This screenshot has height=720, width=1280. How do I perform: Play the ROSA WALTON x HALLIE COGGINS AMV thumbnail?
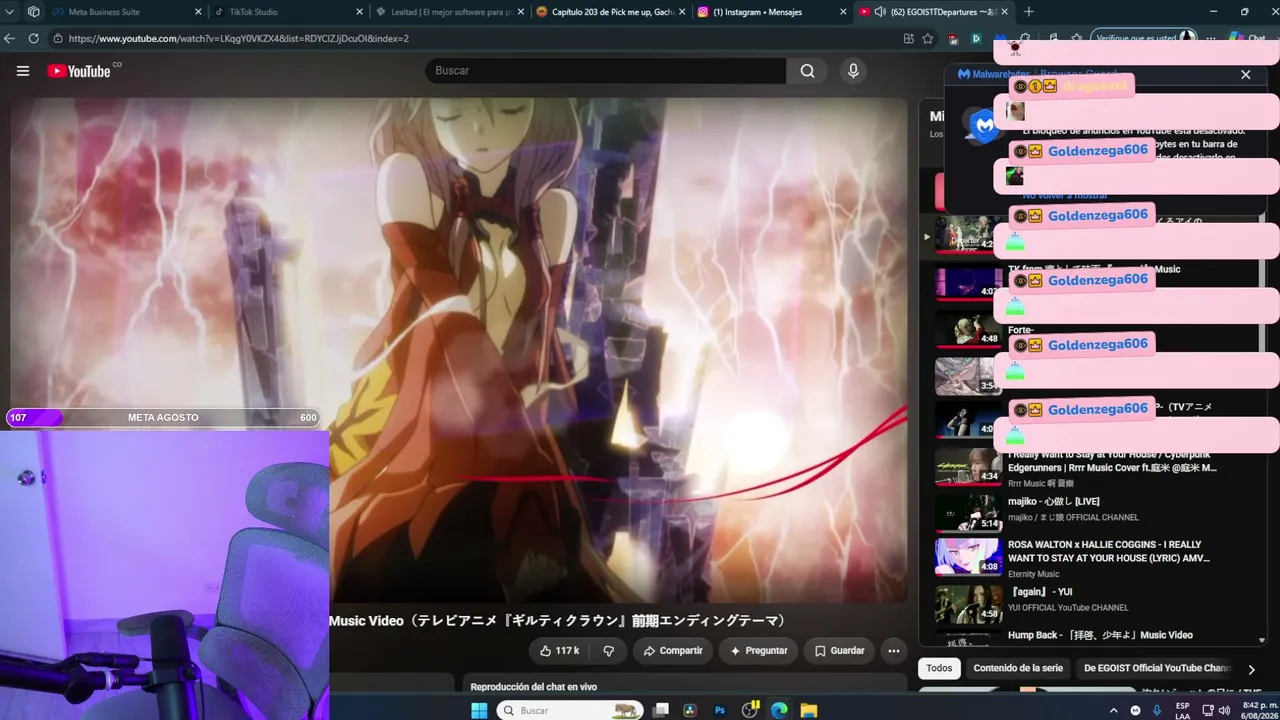(968, 557)
